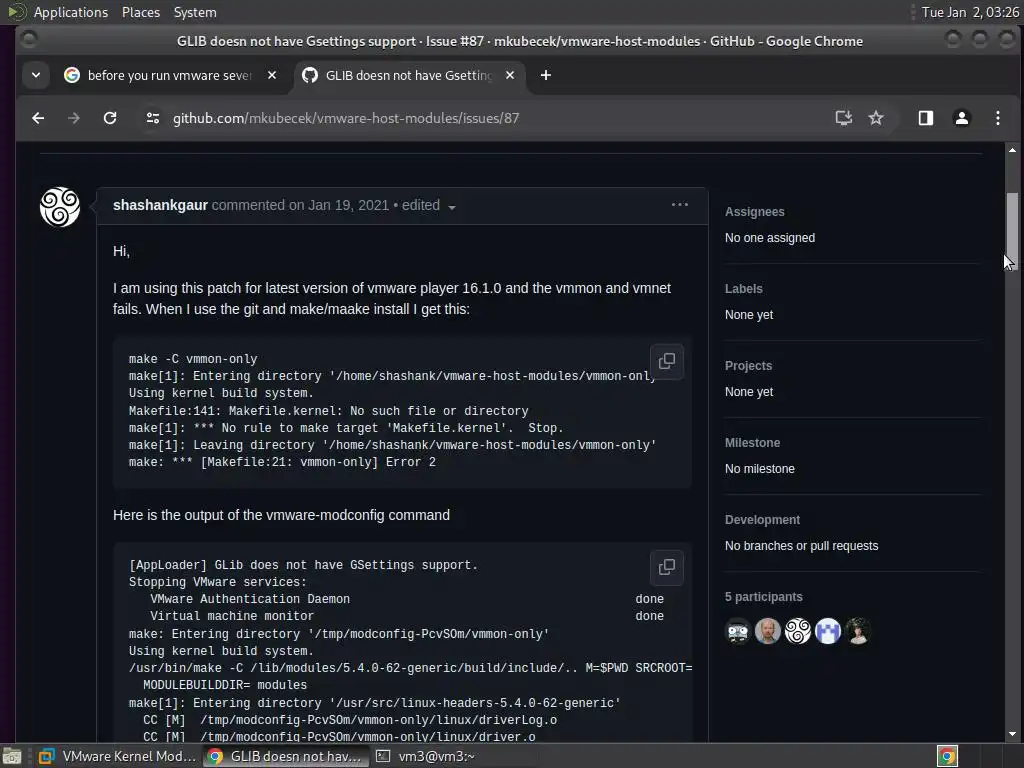Click Chrome icon in bottom-right panel
The height and width of the screenshot is (768, 1024).
point(947,756)
